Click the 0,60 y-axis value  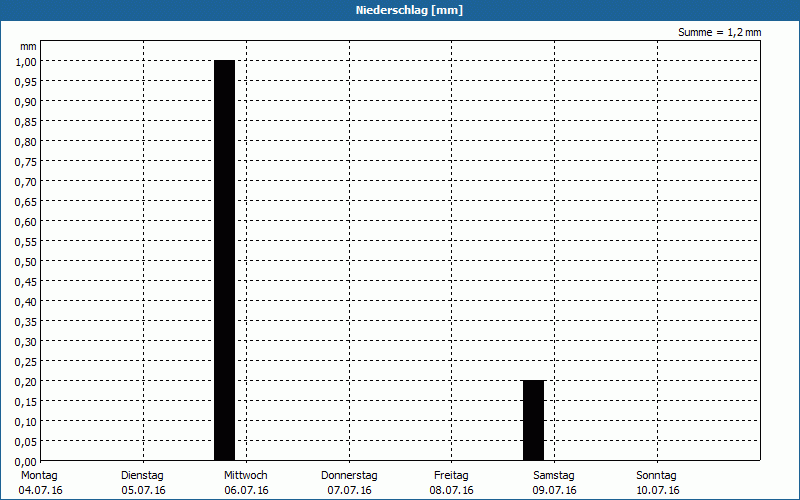pyautogui.click(x=26, y=222)
